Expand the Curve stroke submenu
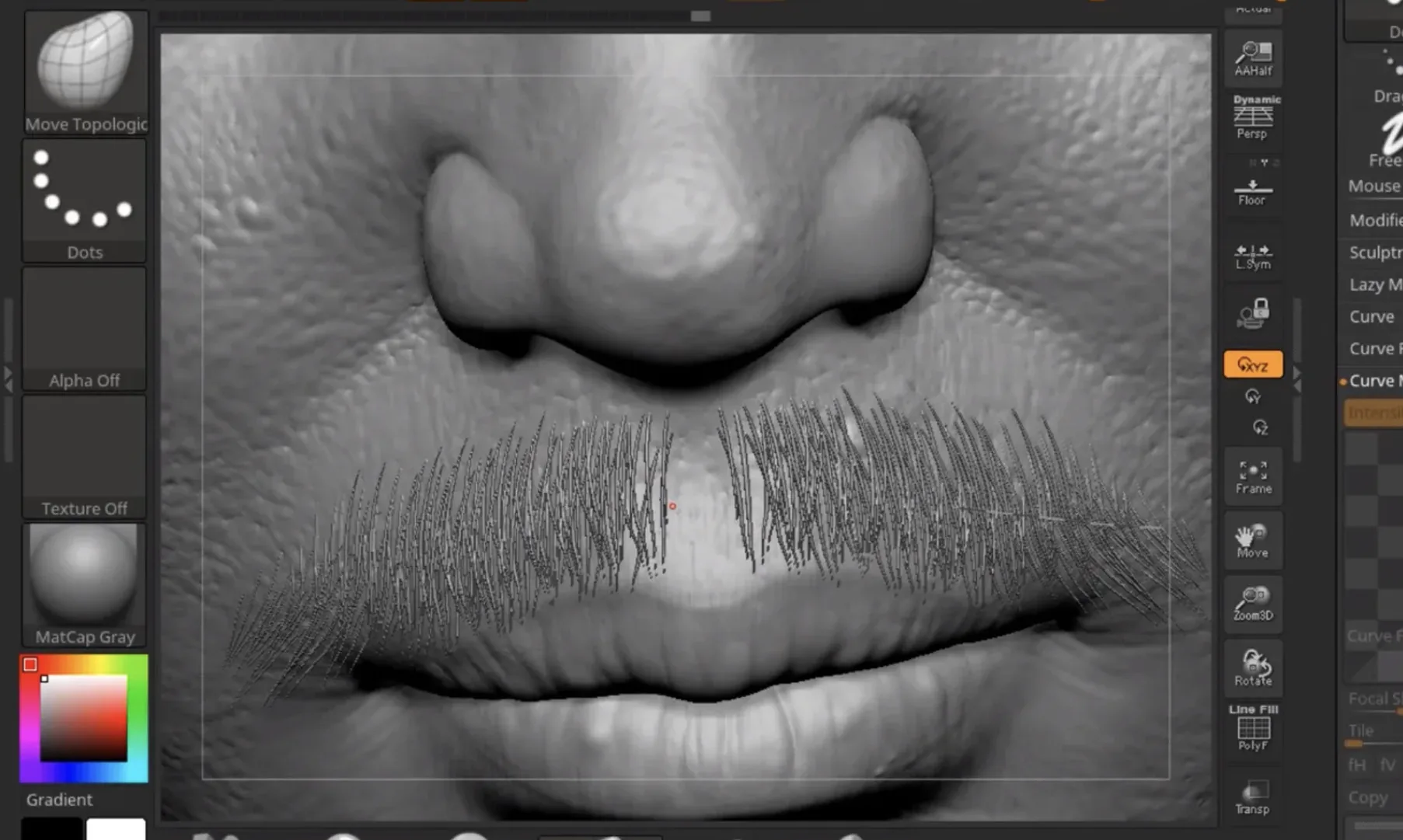1403x840 pixels. tap(1372, 316)
